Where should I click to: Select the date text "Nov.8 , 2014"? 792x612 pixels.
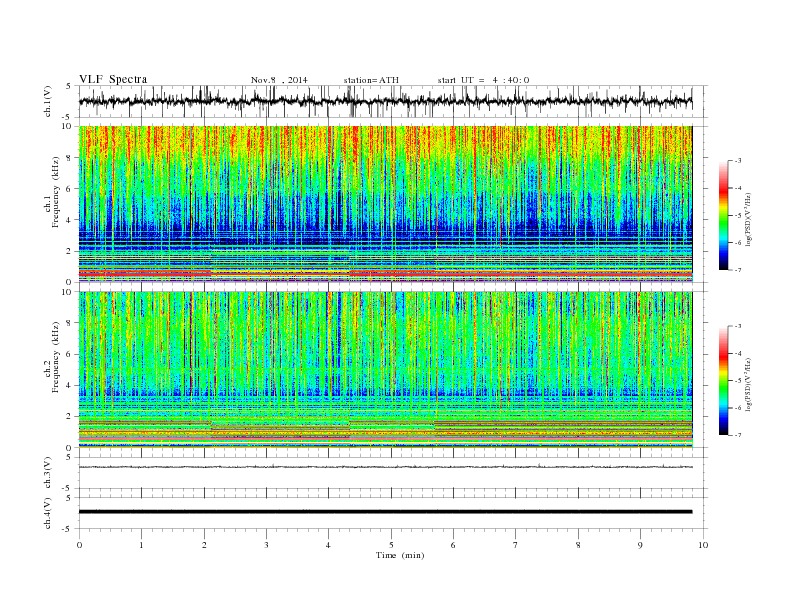pyautogui.click(x=279, y=80)
